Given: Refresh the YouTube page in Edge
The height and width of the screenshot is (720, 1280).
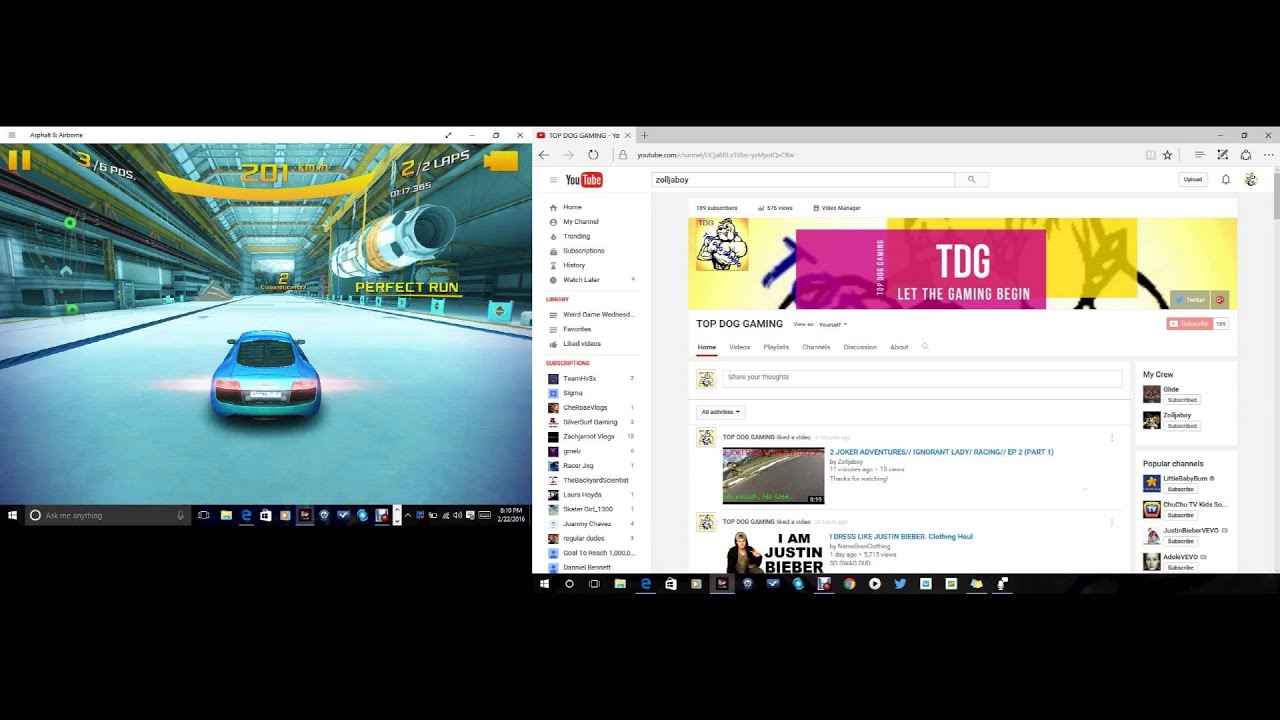Looking at the screenshot, I should point(593,155).
